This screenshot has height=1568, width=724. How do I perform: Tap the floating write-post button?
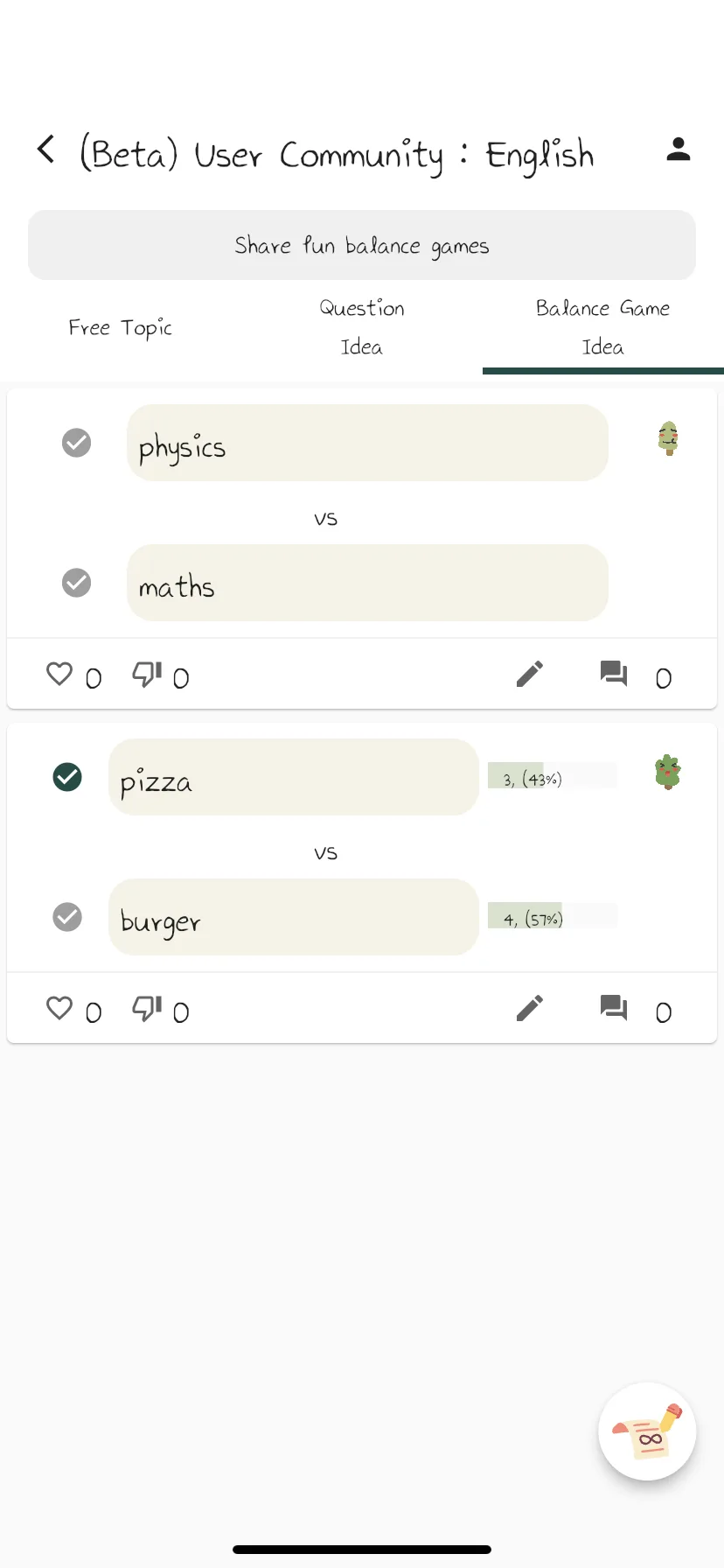click(647, 1431)
